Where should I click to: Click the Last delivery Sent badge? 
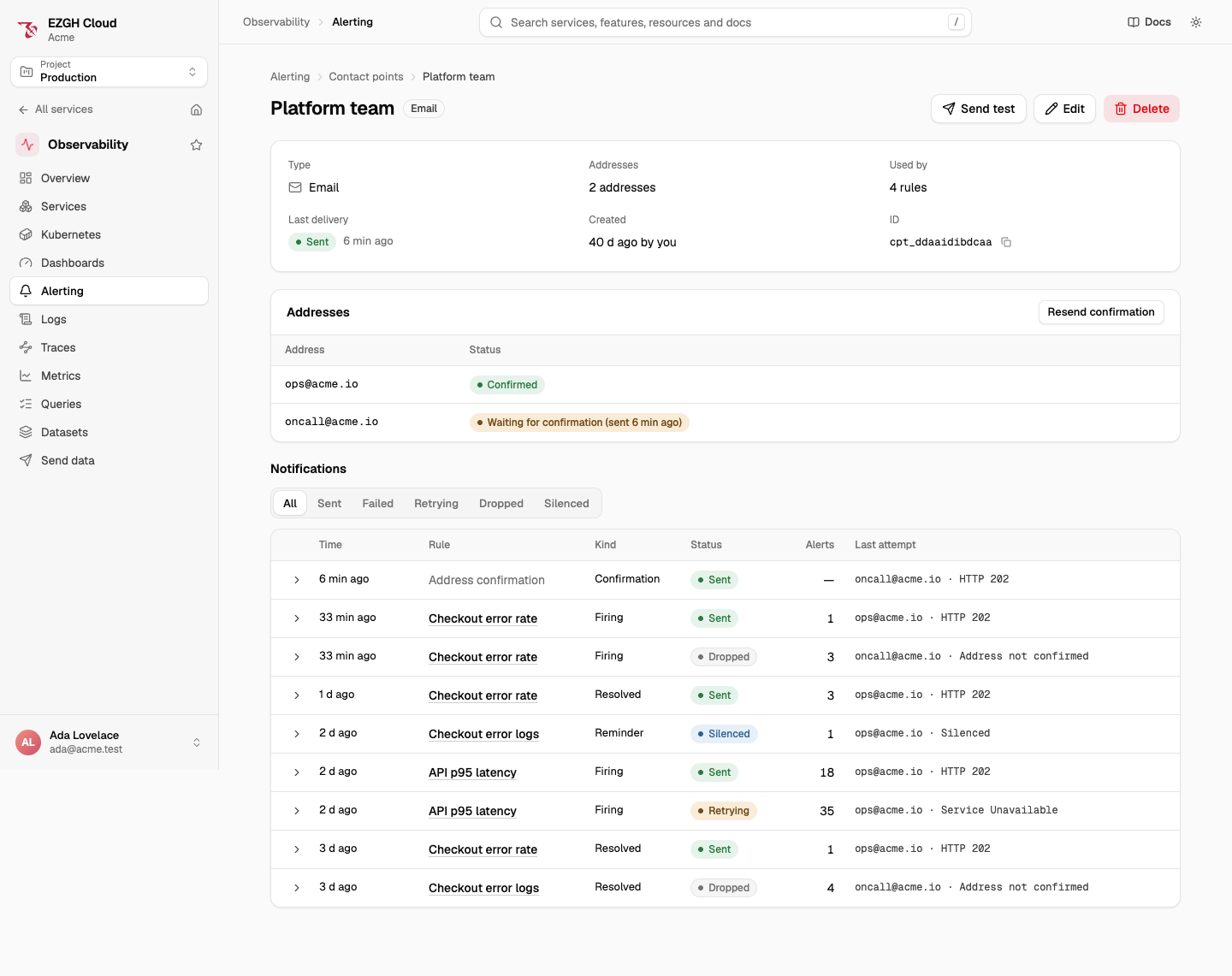coord(312,242)
